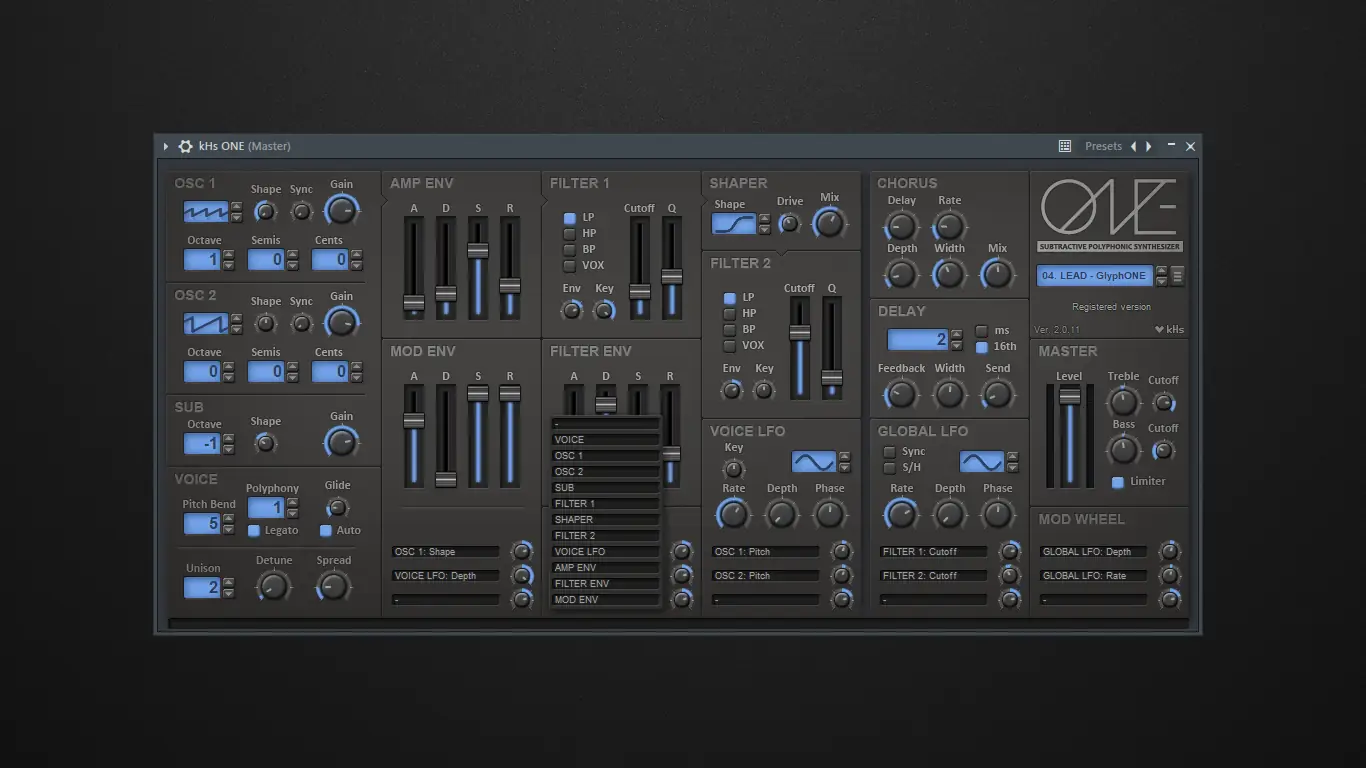
Task: Select the OSC 2 waveform display
Action: [x=206, y=324]
